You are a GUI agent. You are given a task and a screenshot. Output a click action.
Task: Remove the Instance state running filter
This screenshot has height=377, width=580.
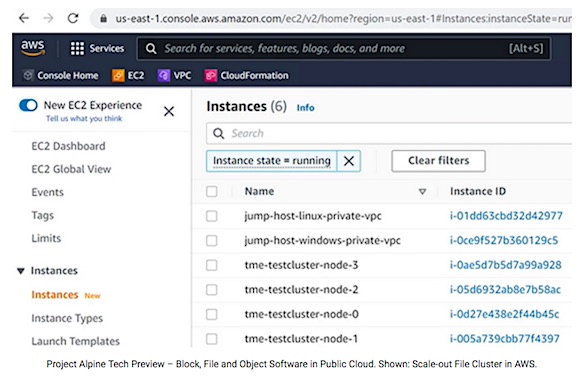pos(348,161)
